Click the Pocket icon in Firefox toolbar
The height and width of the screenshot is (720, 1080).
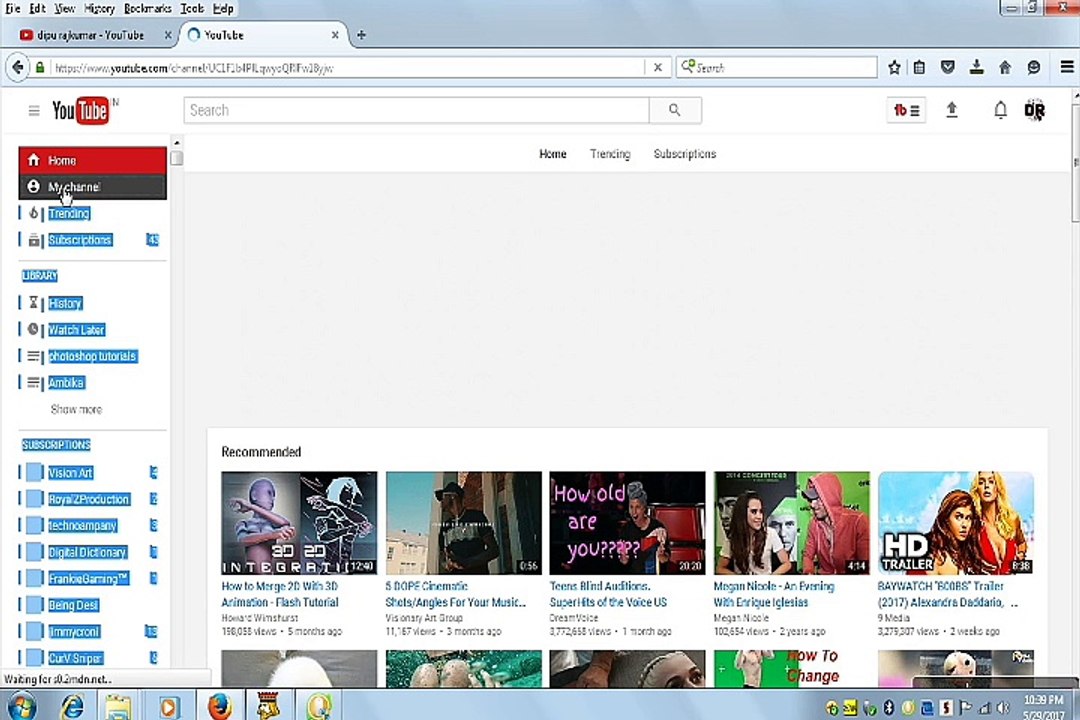948,67
